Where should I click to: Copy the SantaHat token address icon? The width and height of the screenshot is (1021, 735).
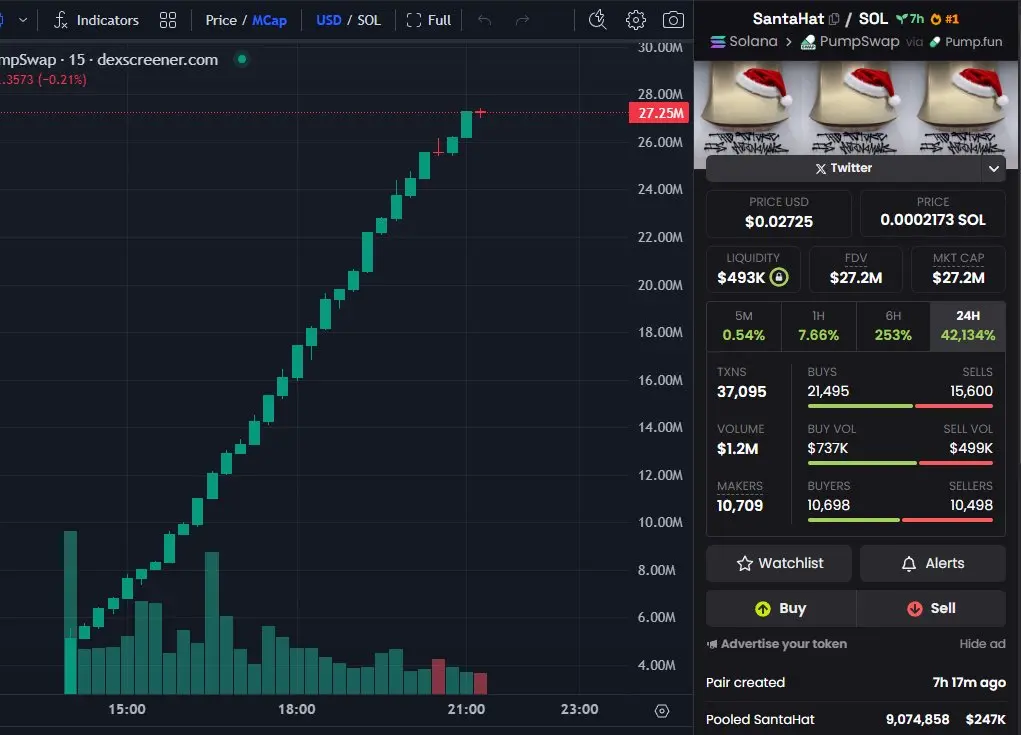tap(834, 20)
